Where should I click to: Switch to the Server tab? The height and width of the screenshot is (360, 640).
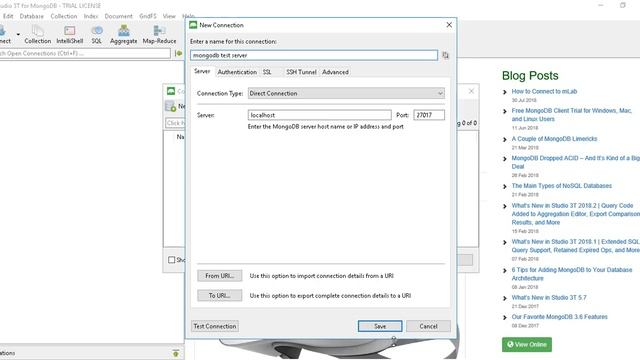coord(202,71)
